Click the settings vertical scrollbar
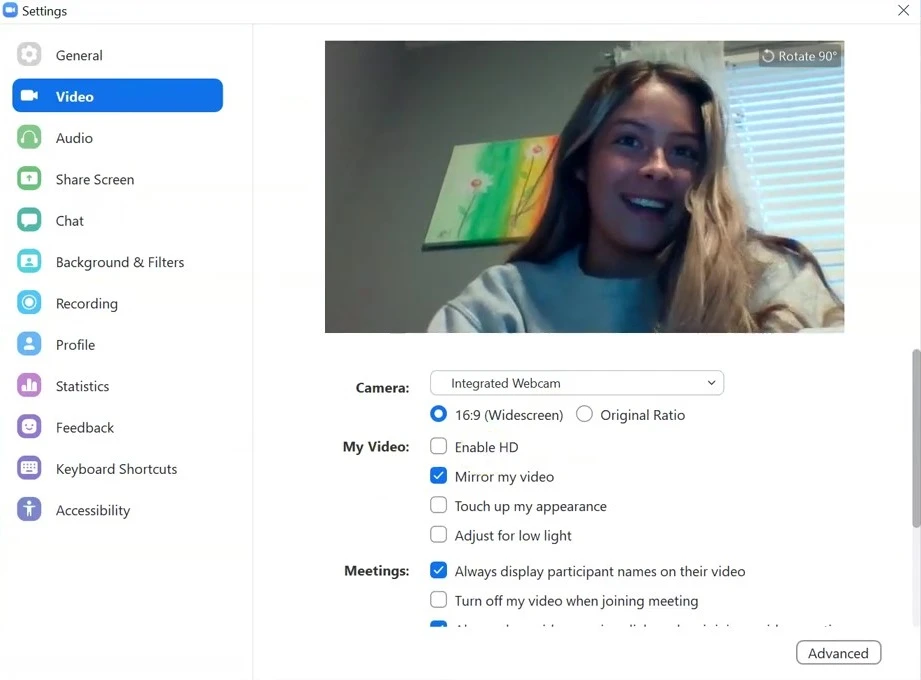Viewport: 921px width, 680px height. click(x=916, y=438)
